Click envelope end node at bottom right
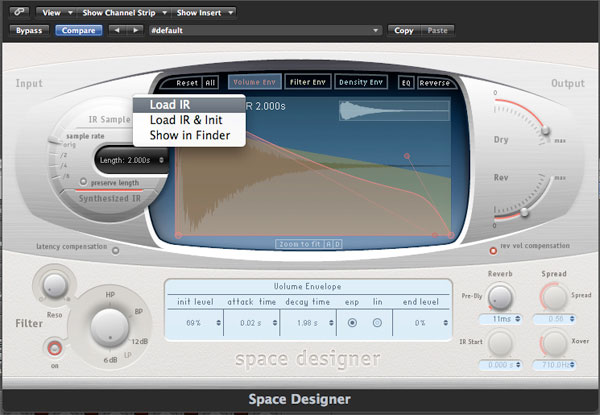 click(x=451, y=235)
